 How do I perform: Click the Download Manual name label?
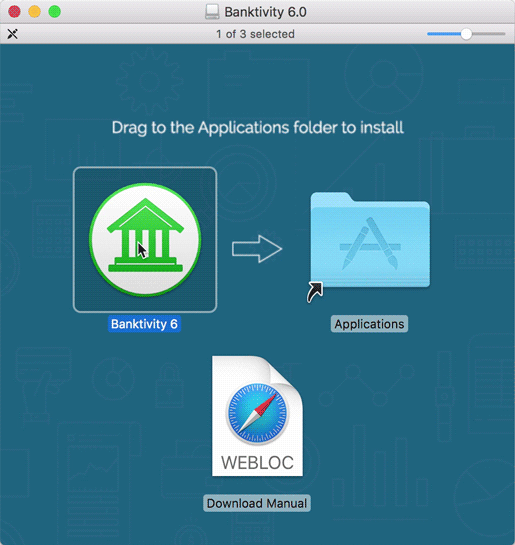[x=257, y=503]
